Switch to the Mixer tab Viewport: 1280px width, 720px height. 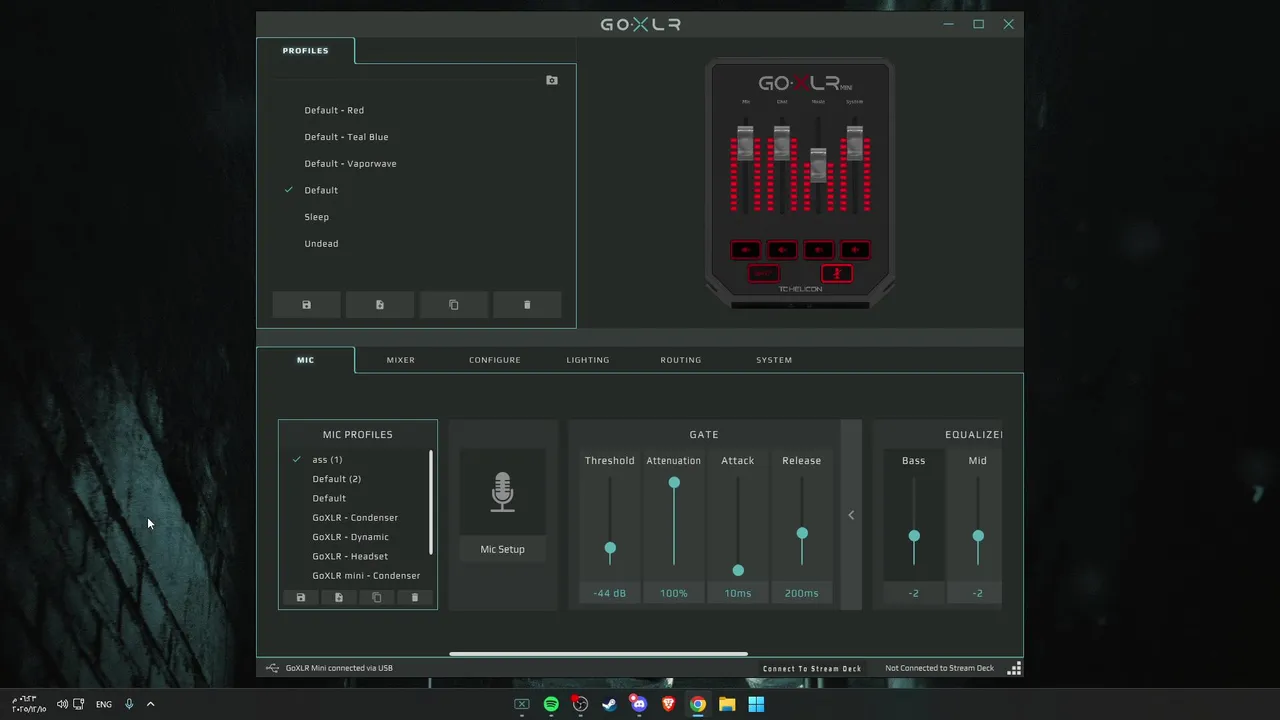(401, 360)
